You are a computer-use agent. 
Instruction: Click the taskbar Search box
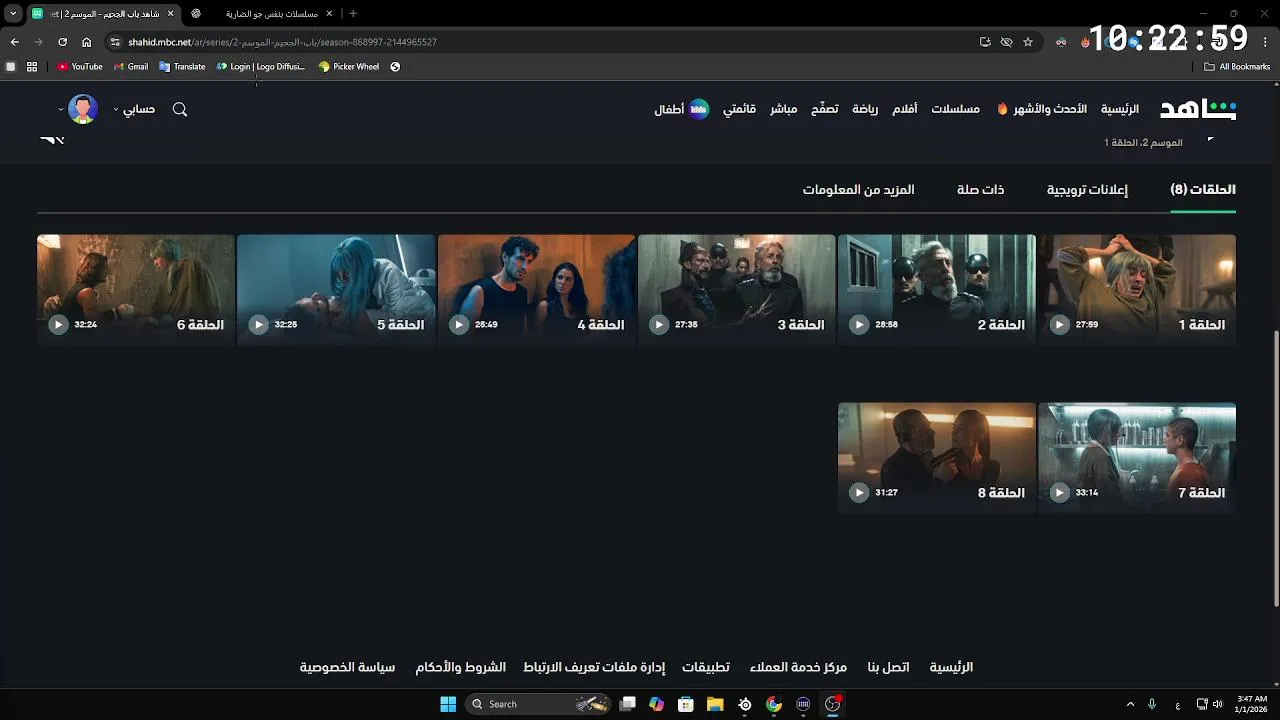pyautogui.click(x=540, y=704)
